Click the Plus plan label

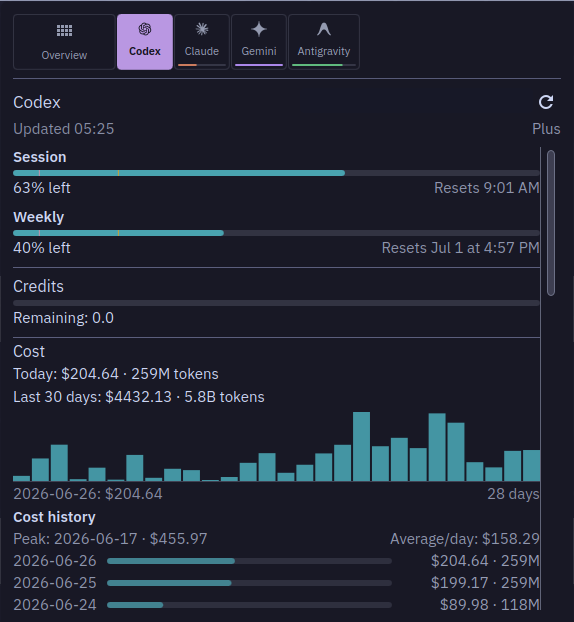click(546, 129)
